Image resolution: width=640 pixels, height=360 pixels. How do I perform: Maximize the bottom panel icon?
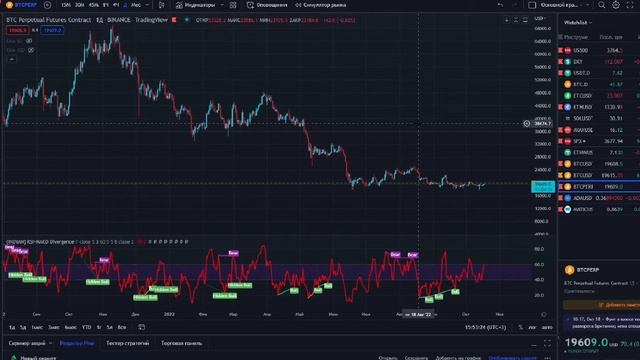point(547,344)
